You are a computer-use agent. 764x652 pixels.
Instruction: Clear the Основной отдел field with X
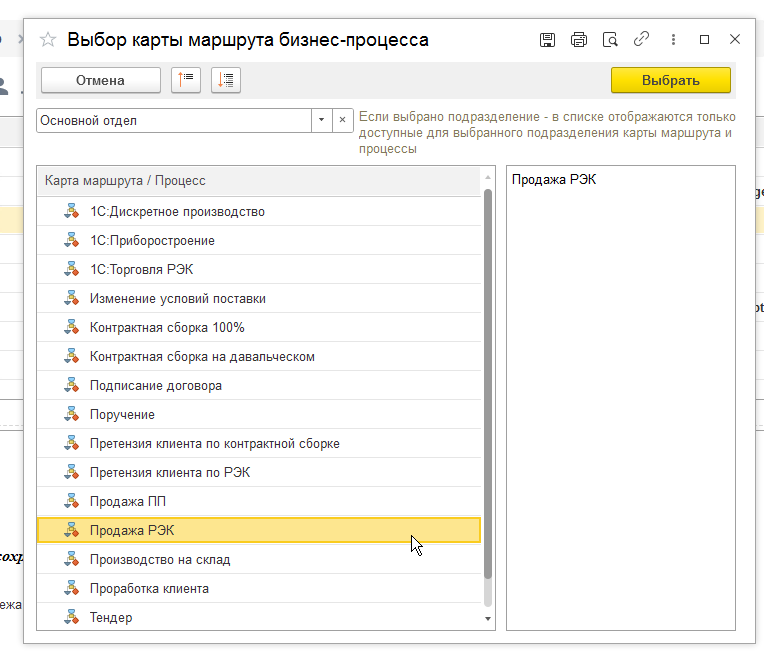pos(342,120)
